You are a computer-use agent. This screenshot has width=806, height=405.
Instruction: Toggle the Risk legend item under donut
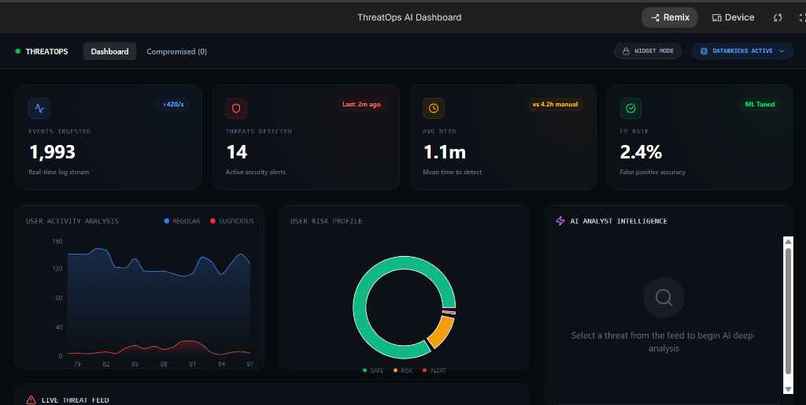[x=403, y=371]
